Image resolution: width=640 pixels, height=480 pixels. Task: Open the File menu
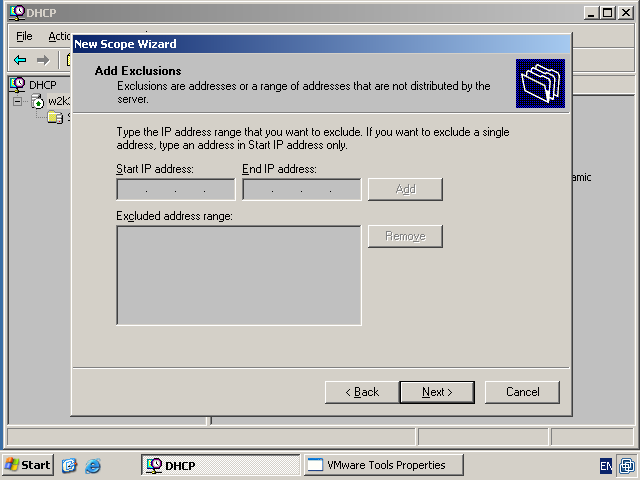pos(24,36)
